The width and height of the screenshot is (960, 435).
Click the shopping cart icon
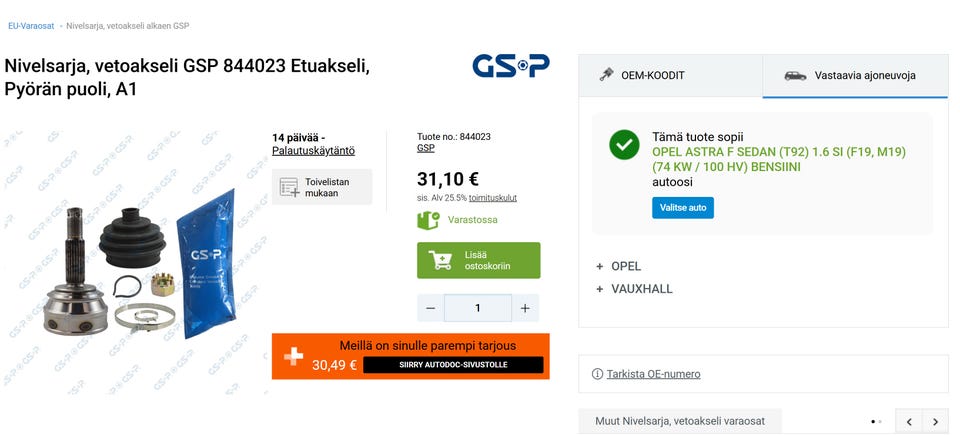(x=440, y=260)
